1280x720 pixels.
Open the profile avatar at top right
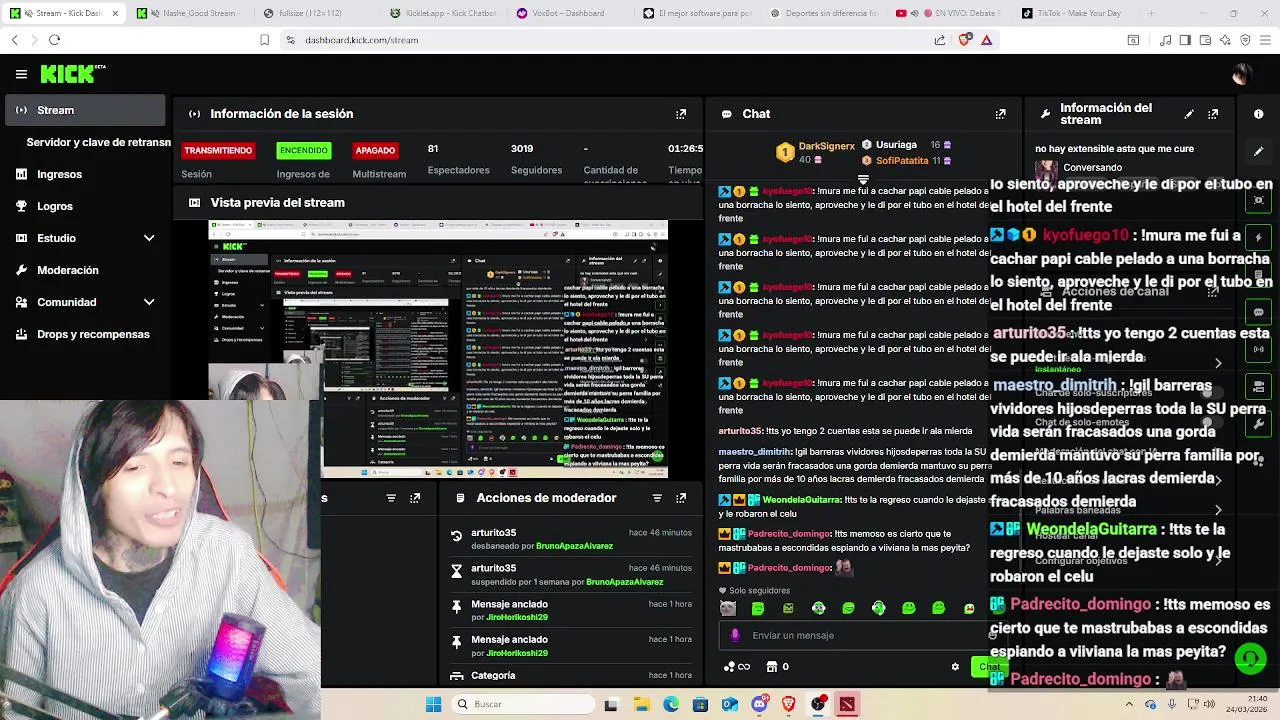point(1241,74)
